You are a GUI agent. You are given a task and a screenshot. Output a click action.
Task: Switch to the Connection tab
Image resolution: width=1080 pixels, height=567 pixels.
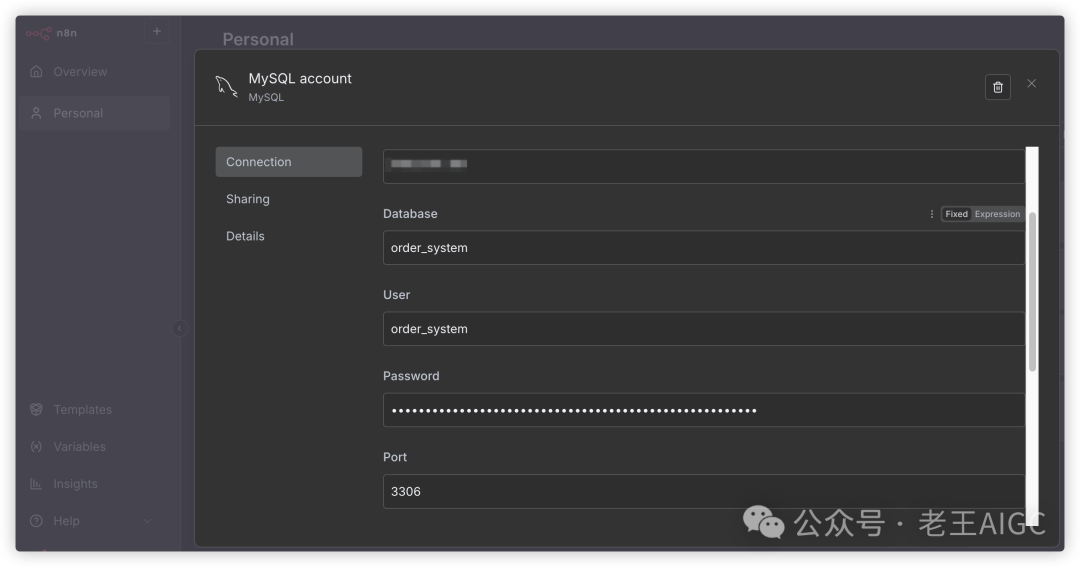(x=289, y=162)
